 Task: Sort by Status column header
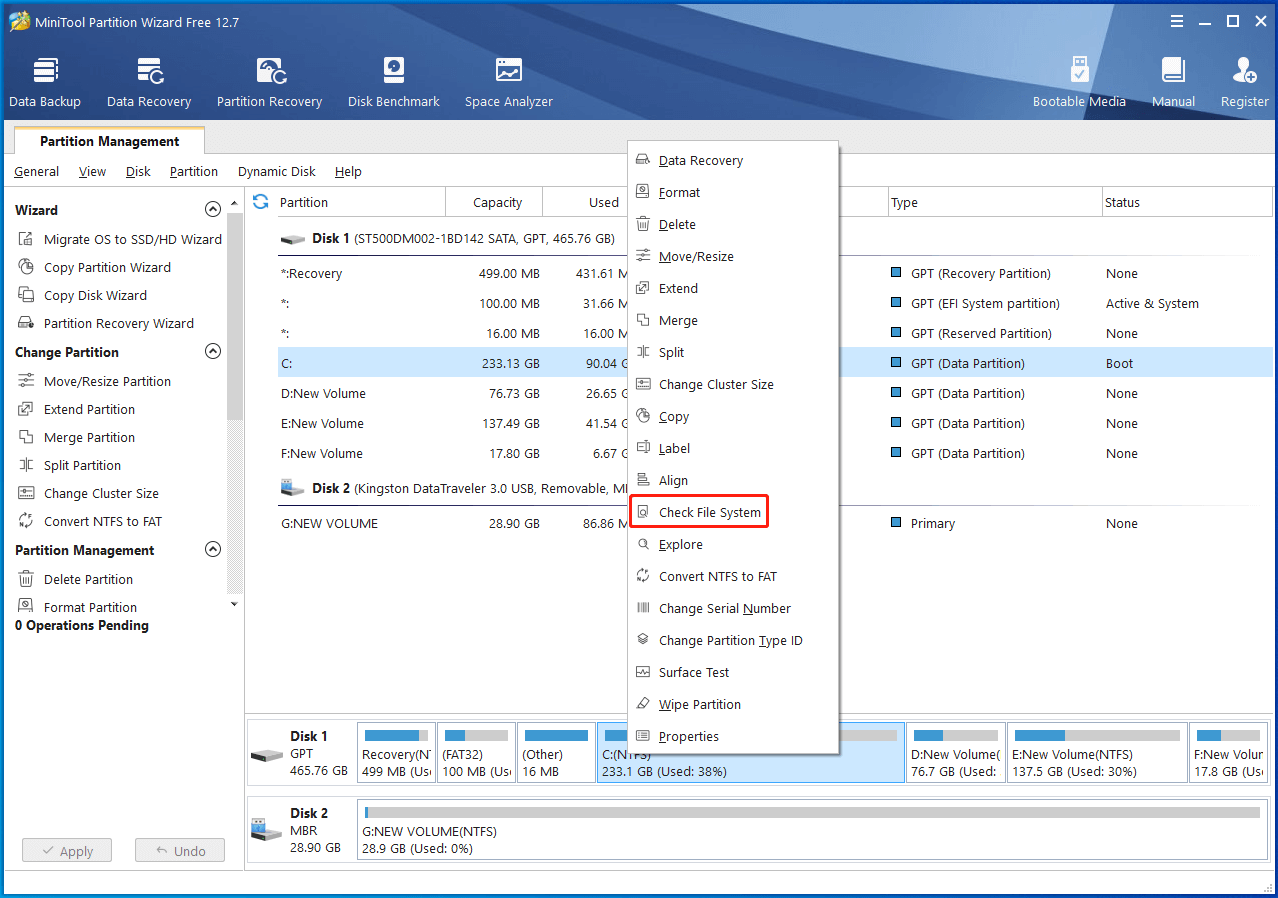pyautogui.click(x=1187, y=202)
